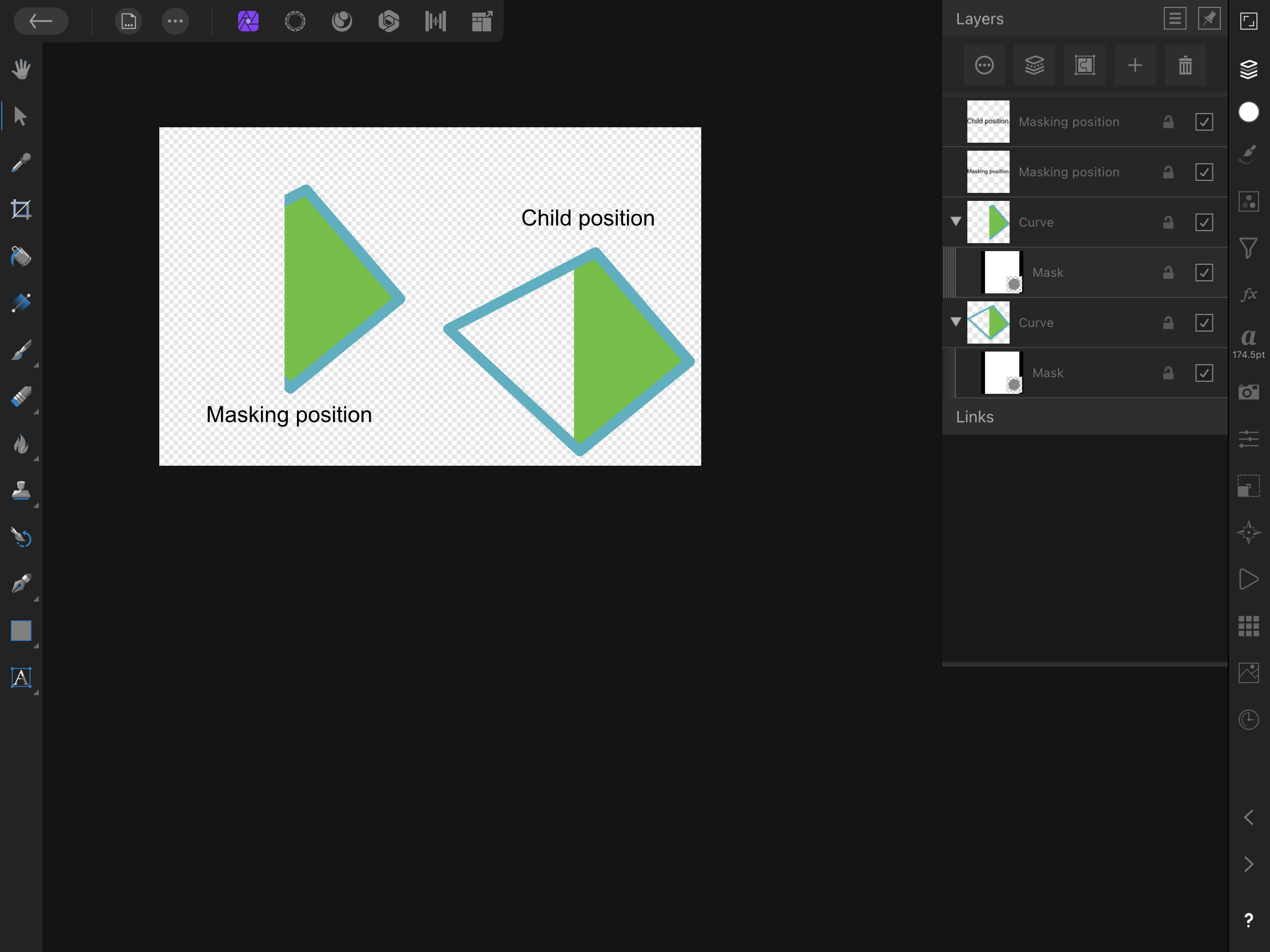The image size is (1270, 952).
Task: Click the stacked layers group icon
Action: pos(1035,66)
